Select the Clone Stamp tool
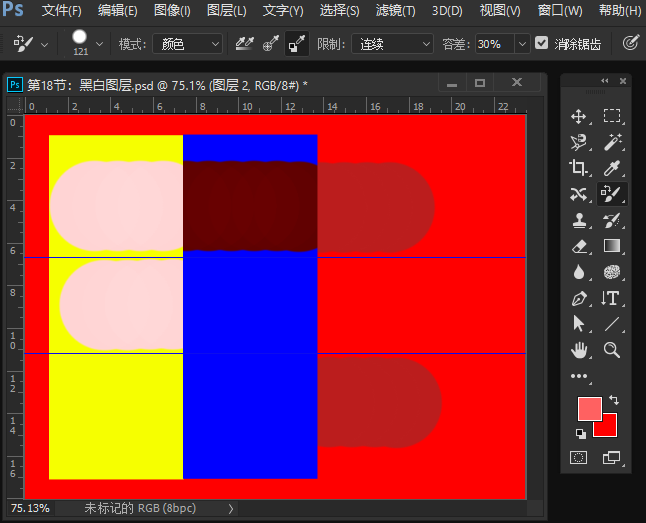The height and width of the screenshot is (523, 646). [x=579, y=220]
